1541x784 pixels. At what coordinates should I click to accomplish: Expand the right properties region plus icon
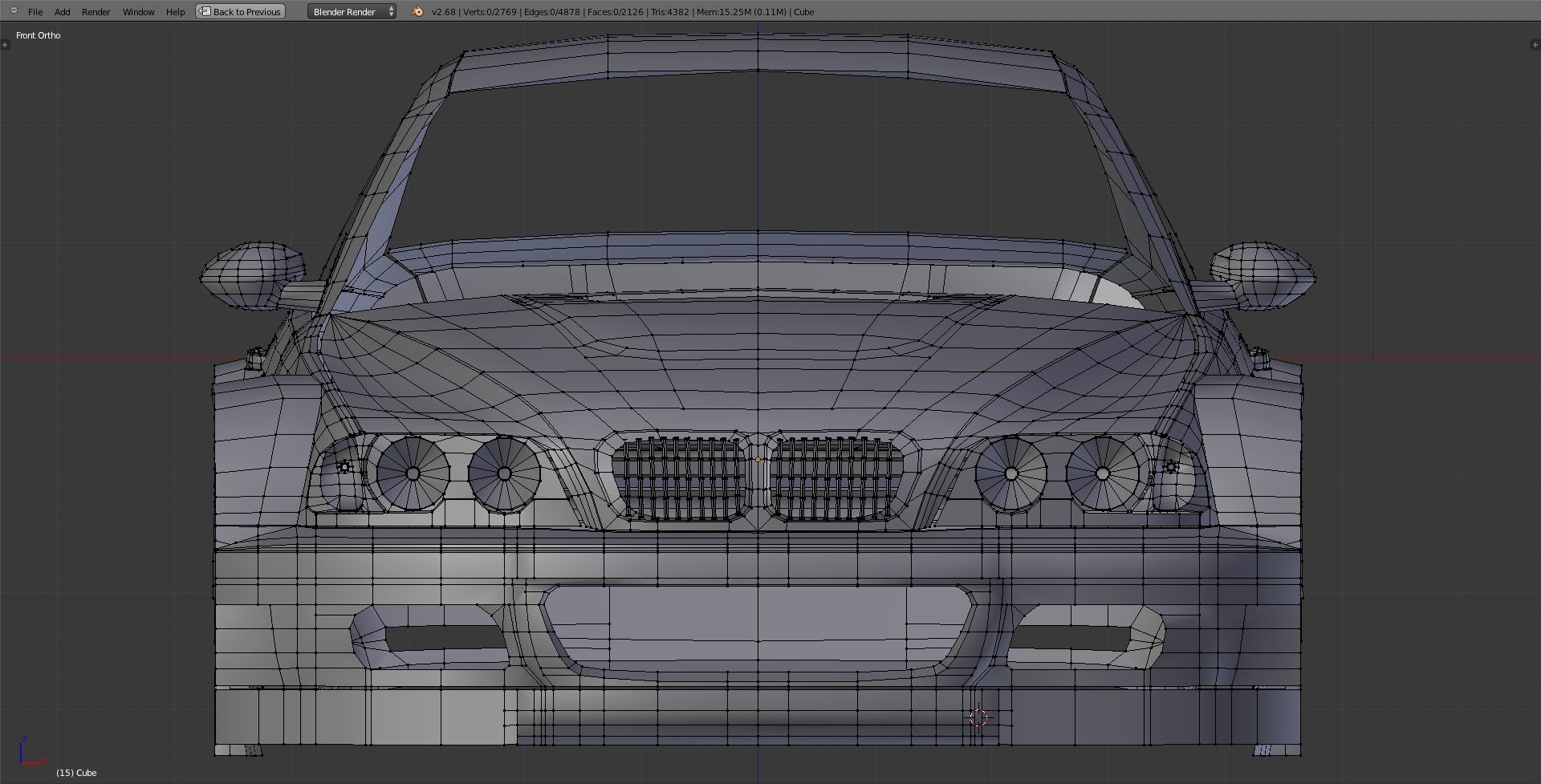tap(1535, 45)
